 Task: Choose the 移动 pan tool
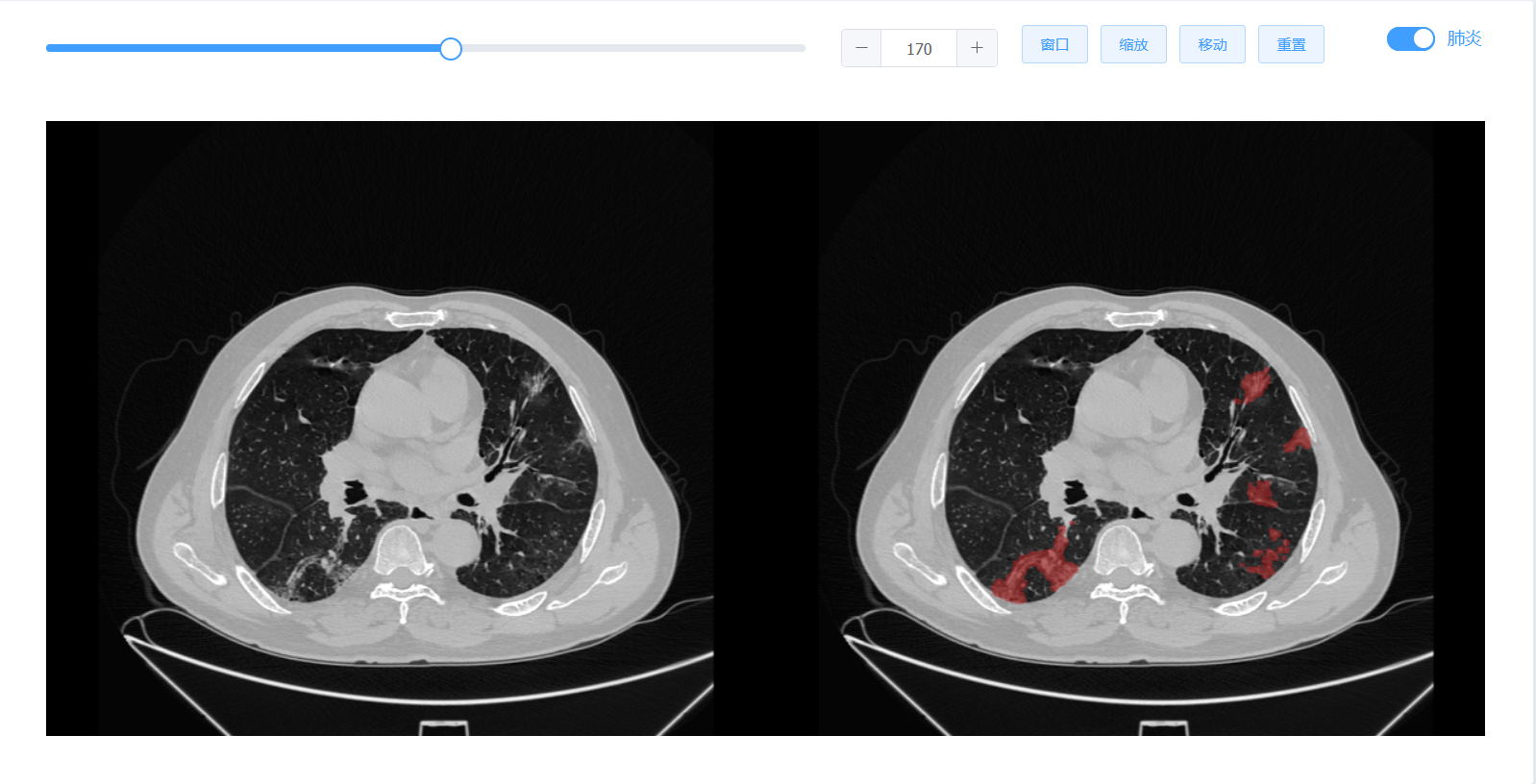click(1212, 44)
